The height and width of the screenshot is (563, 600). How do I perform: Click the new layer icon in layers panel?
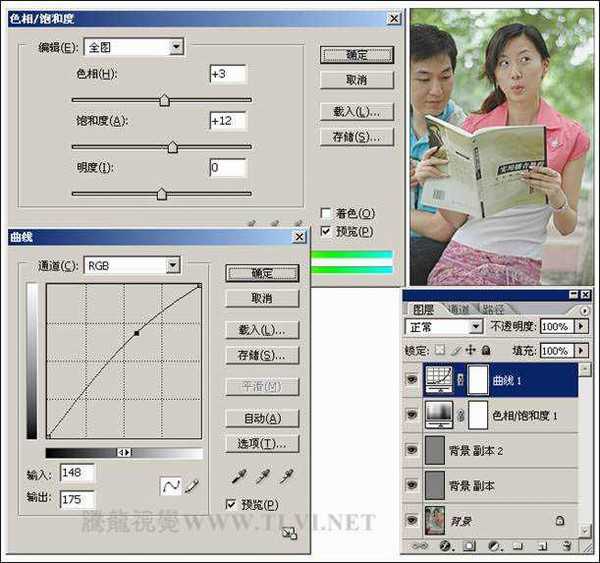[540, 546]
